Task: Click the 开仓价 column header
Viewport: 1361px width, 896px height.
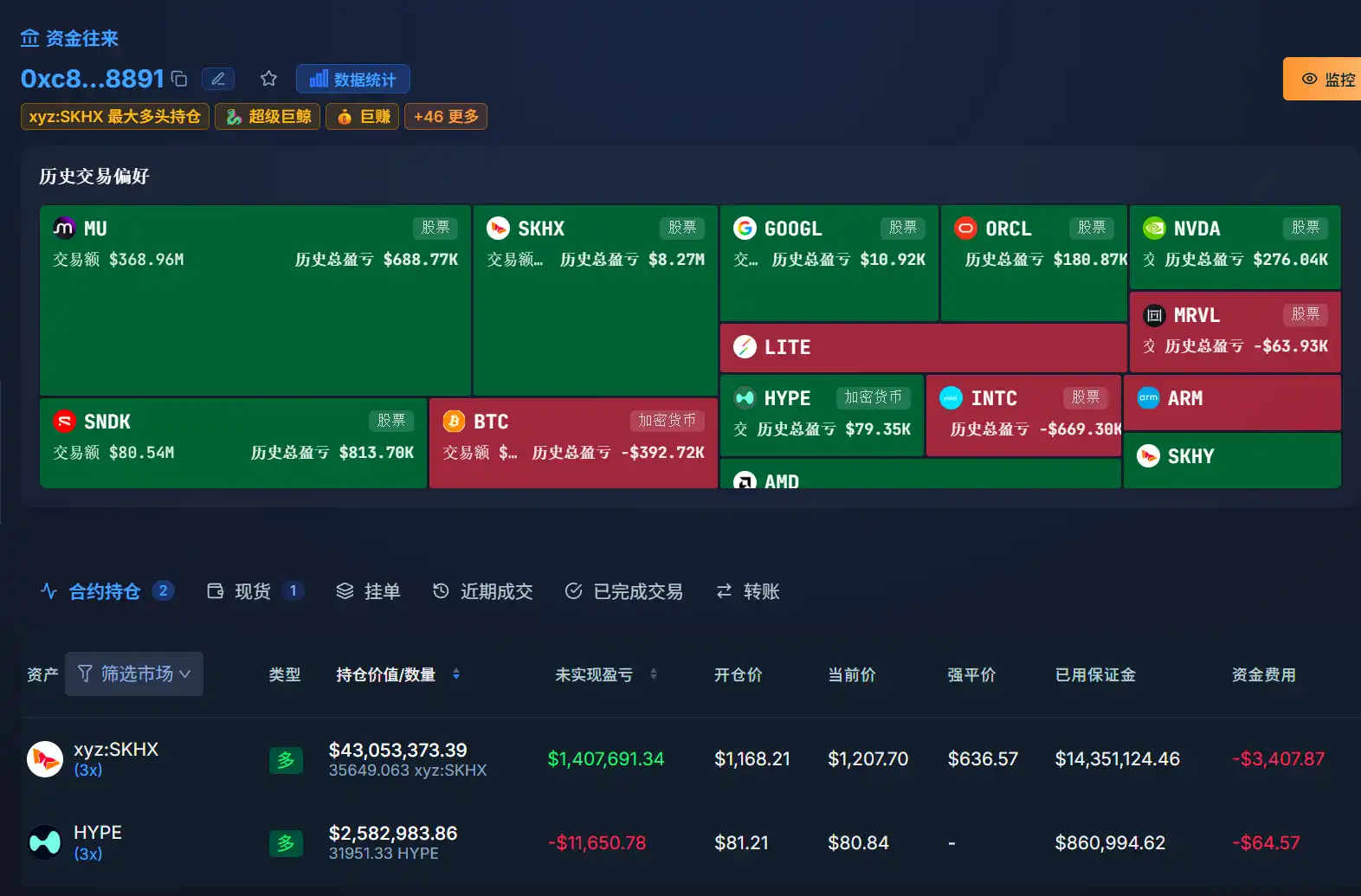Action: point(739,674)
